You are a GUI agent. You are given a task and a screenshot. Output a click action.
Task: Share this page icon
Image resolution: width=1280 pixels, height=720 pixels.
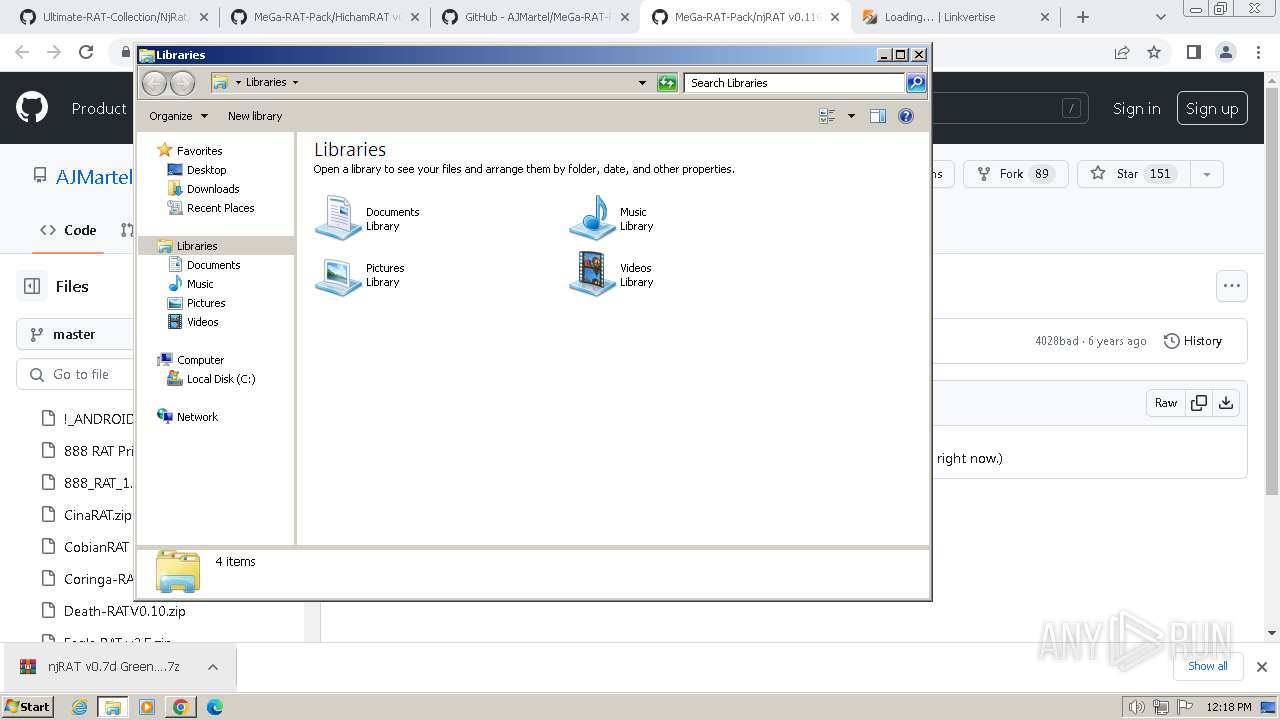(x=1122, y=52)
